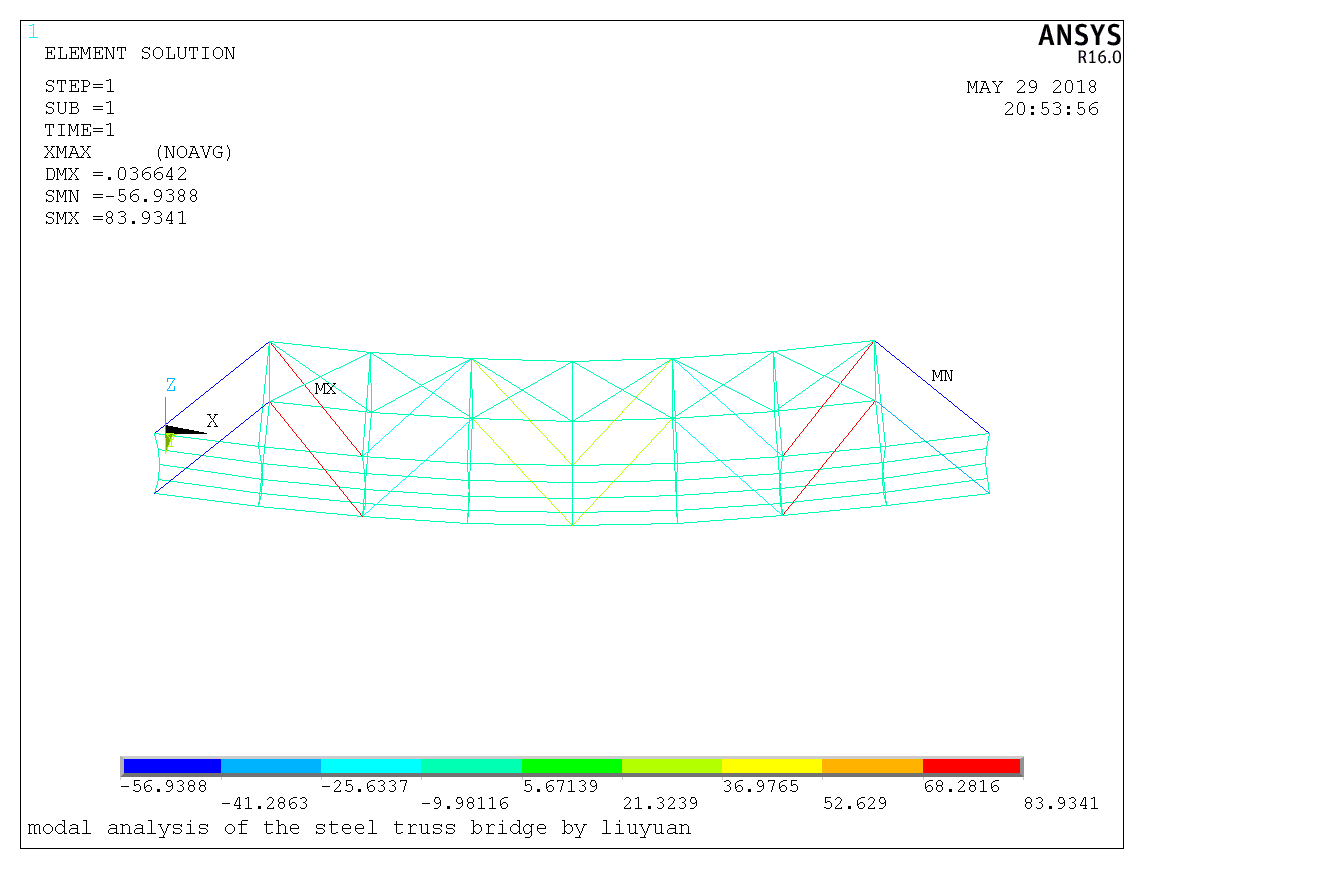
Task: Click the "TIME=1" text
Action: click(x=80, y=130)
